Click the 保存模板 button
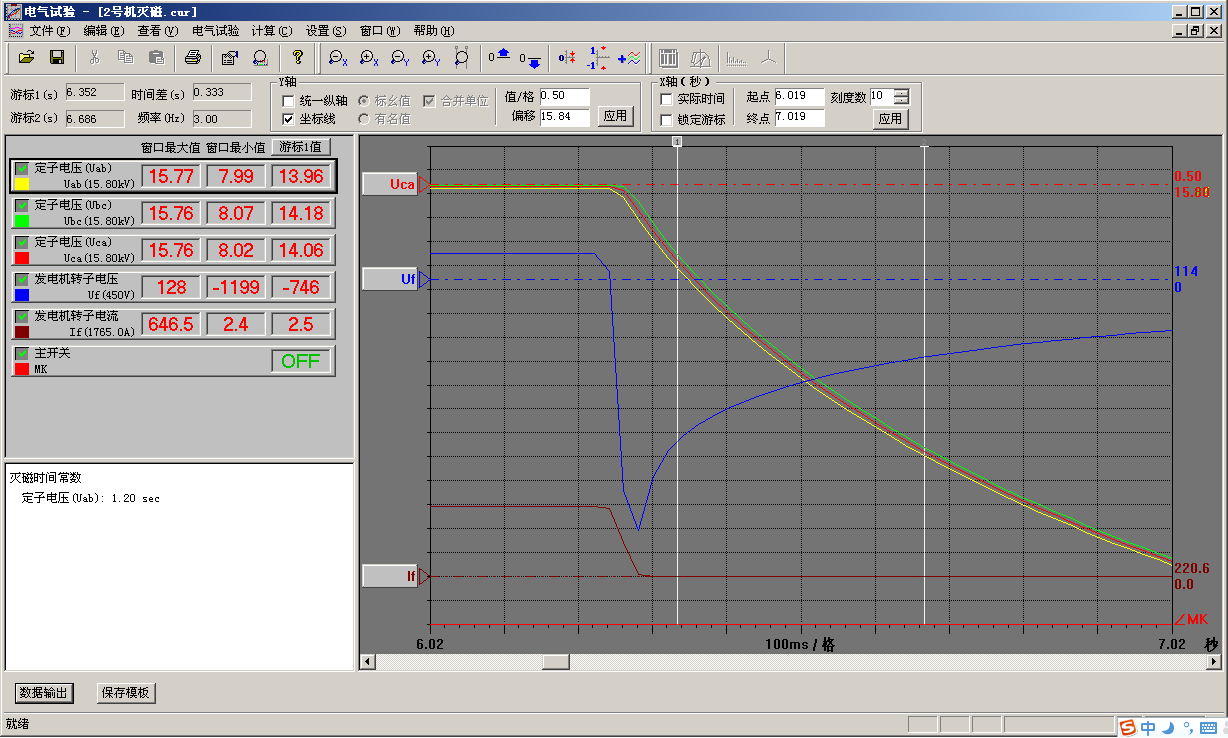The width and height of the screenshot is (1228, 738). click(125, 693)
